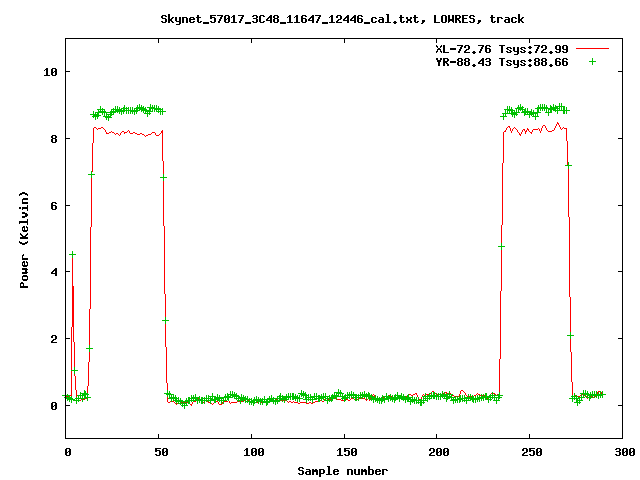The image size is (640, 480).
Task: Click the x-axis tick label 200
Action: pos(439,452)
